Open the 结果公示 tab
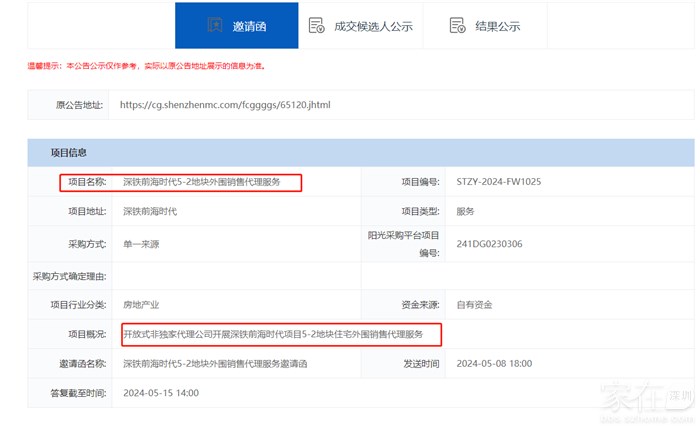This screenshot has height=426, width=700. [498, 26]
